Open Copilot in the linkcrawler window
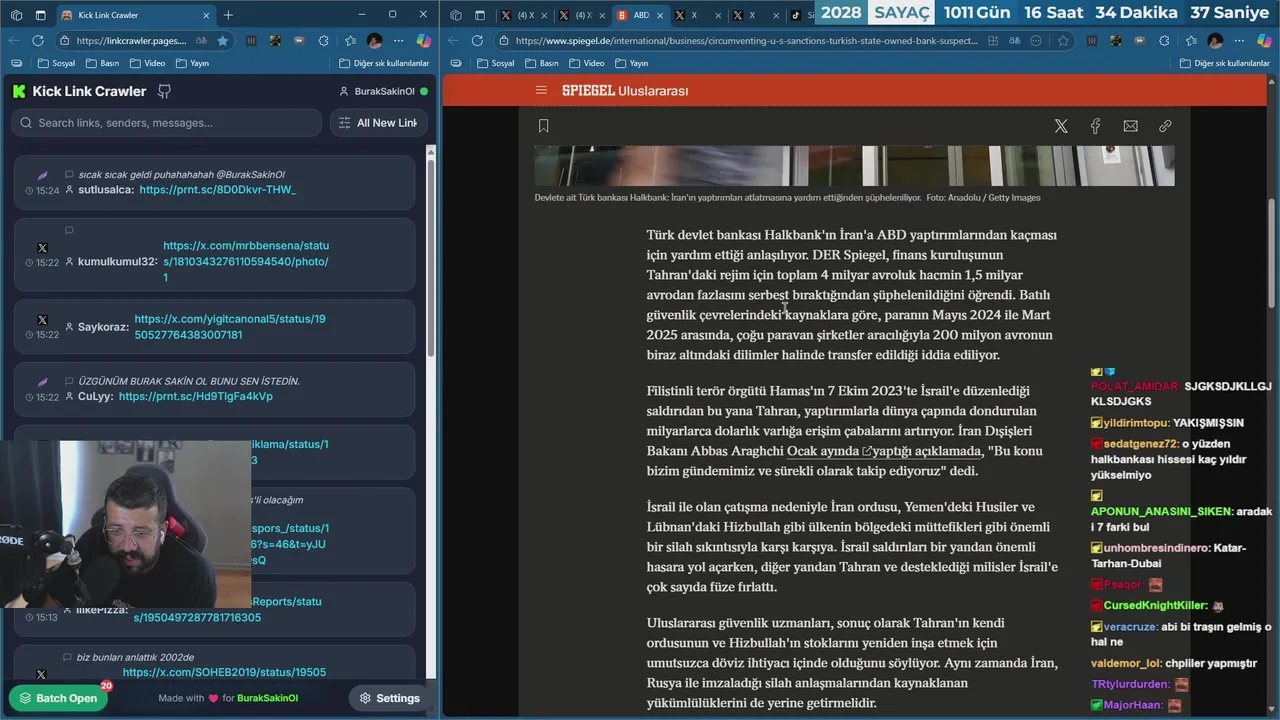This screenshot has width=1280, height=720. pos(424,41)
